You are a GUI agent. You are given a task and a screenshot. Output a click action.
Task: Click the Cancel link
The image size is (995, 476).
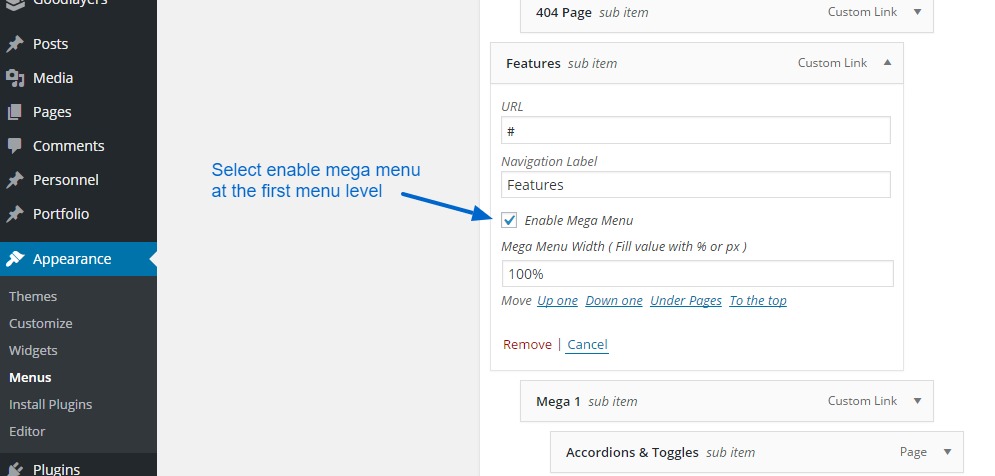coord(587,344)
